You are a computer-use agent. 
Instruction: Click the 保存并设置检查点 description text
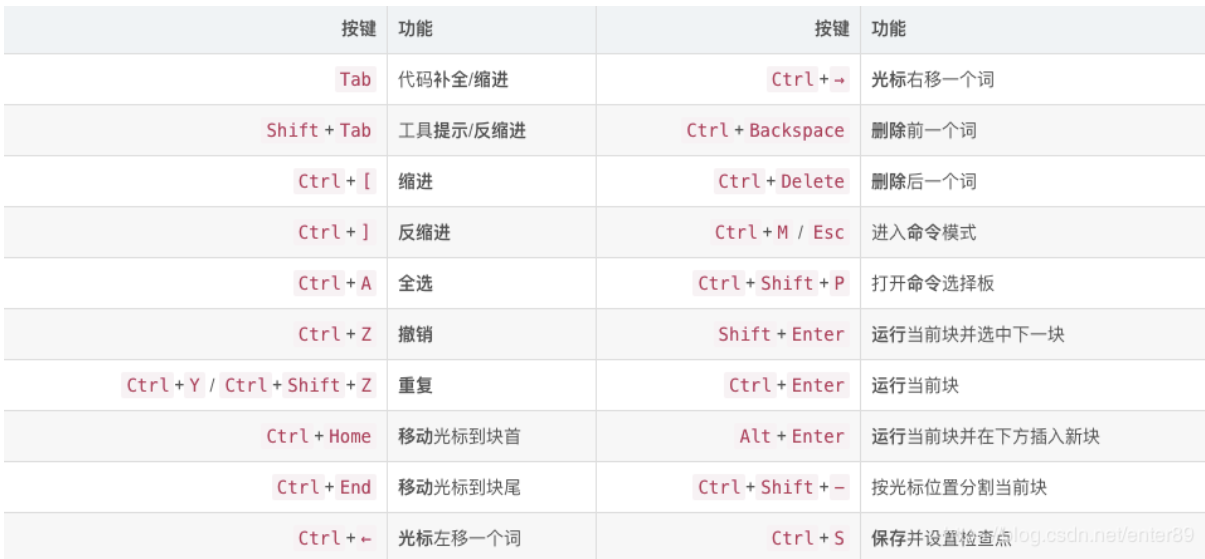tap(941, 539)
